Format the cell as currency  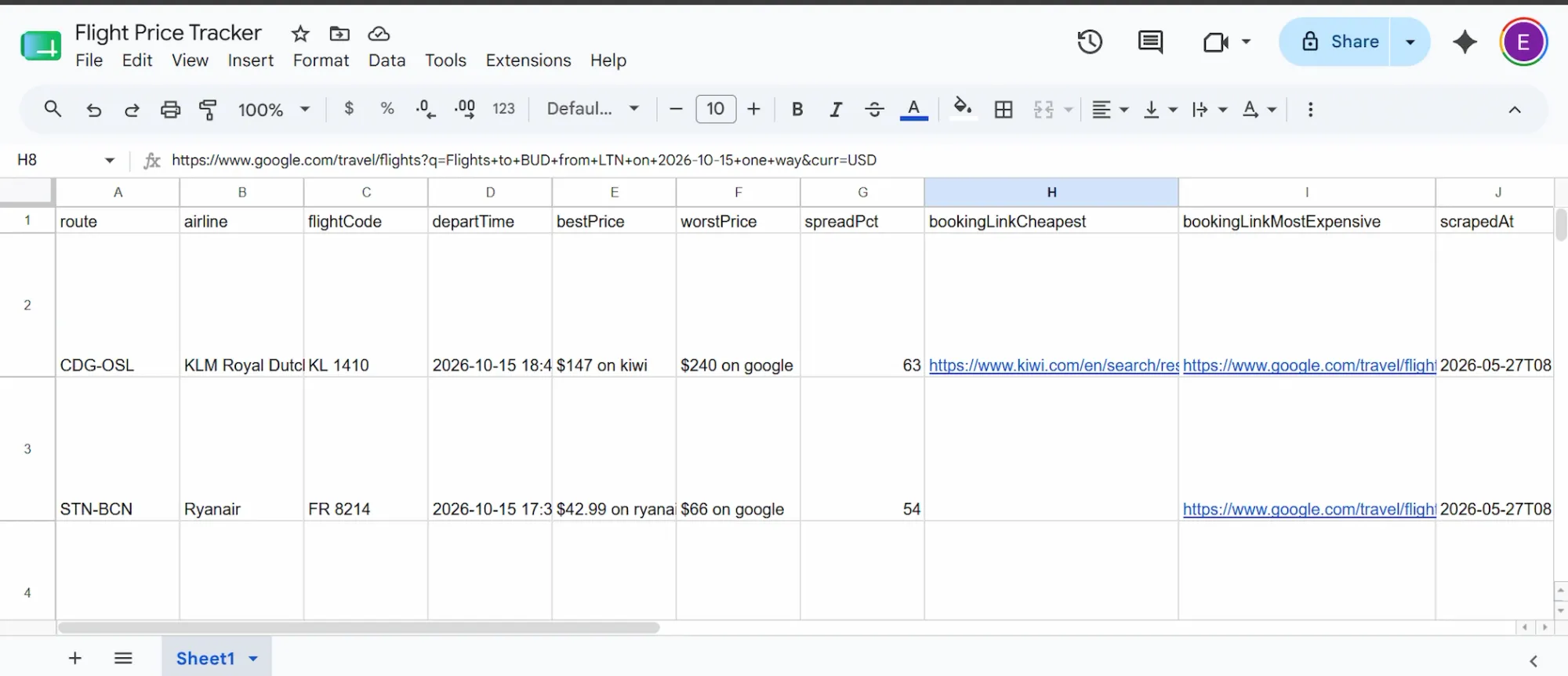(349, 108)
